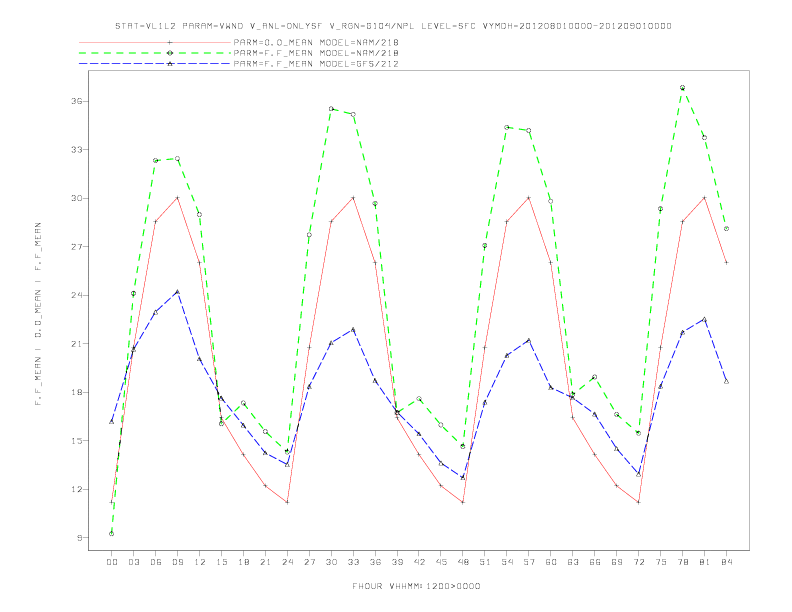This screenshot has width=792, height=612.
Task: Click the blue dashed legend line sample
Action: pyautogui.click(x=155, y=64)
